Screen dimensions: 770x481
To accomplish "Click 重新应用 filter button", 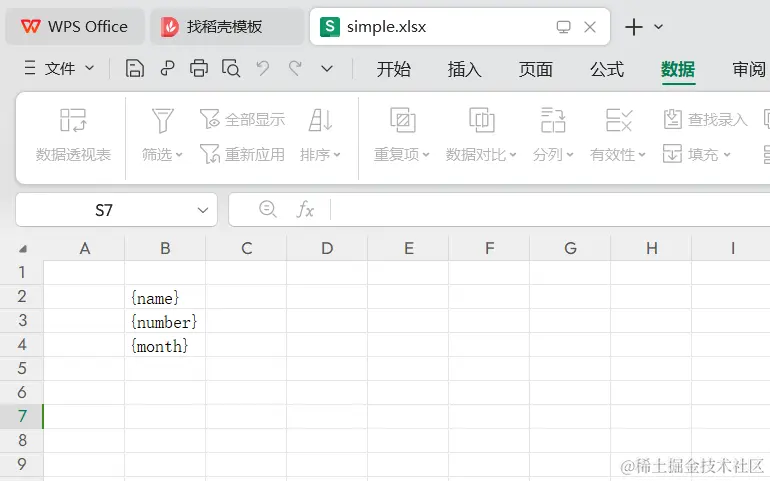I will coord(242,154).
